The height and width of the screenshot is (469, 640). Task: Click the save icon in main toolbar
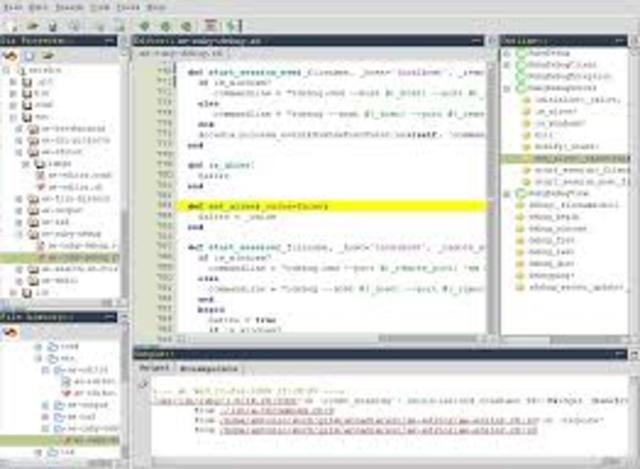53,27
